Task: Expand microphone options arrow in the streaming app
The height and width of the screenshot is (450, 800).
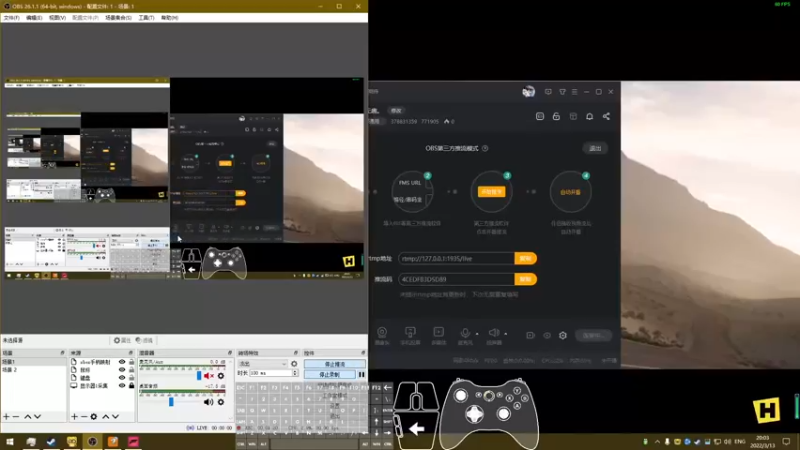Action: (x=477, y=334)
